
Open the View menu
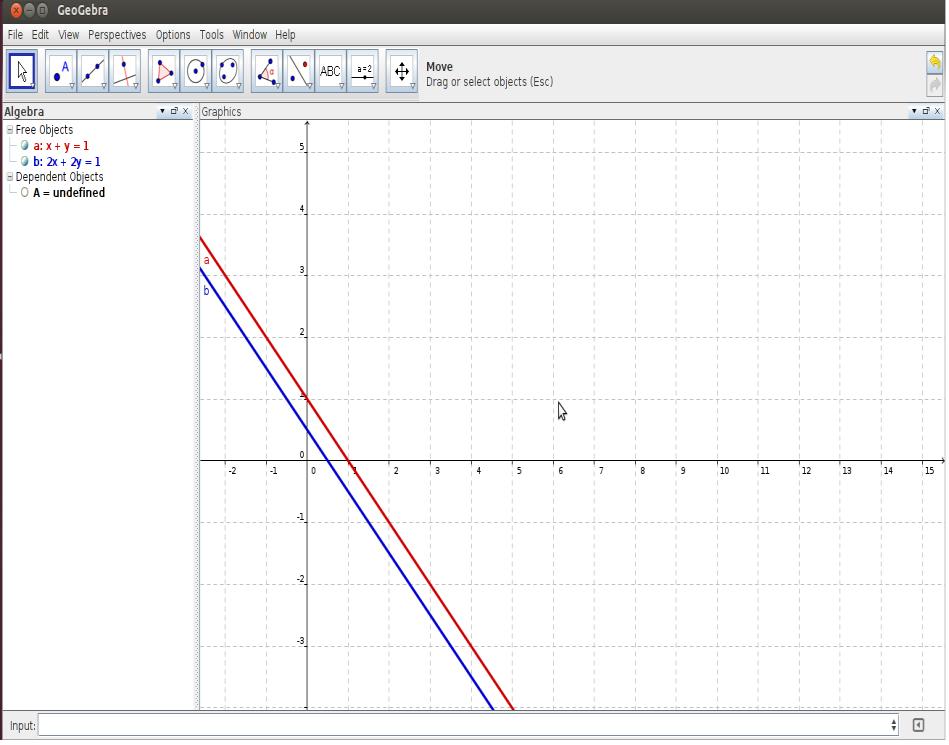pyautogui.click(x=68, y=35)
